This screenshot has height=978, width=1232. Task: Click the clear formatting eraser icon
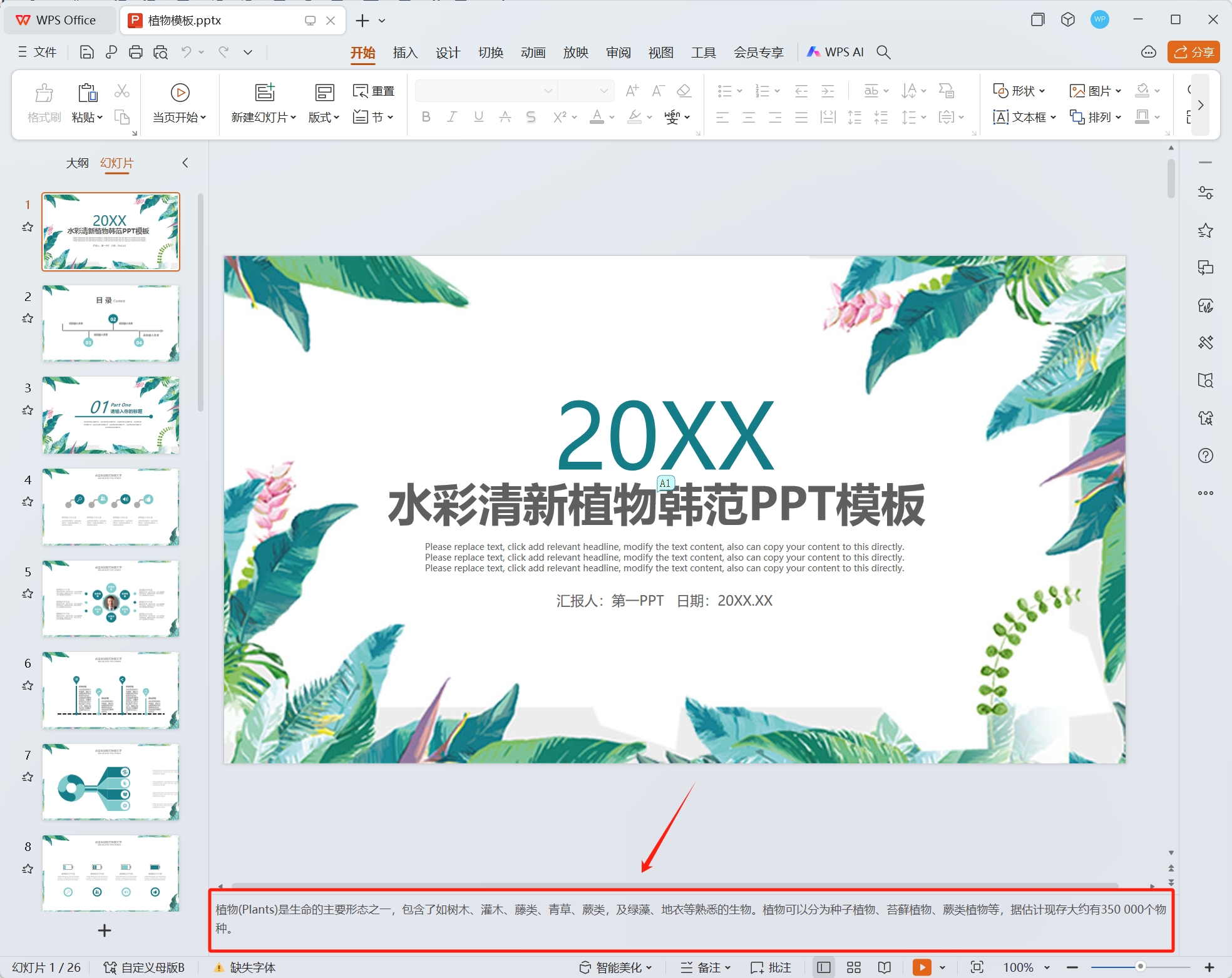(x=684, y=91)
